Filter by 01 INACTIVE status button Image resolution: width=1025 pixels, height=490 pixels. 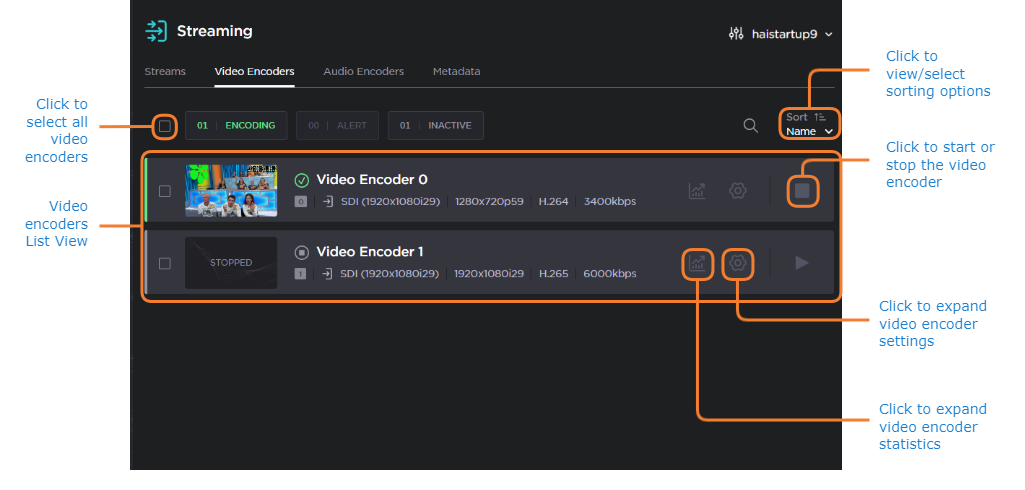[435, 126]
